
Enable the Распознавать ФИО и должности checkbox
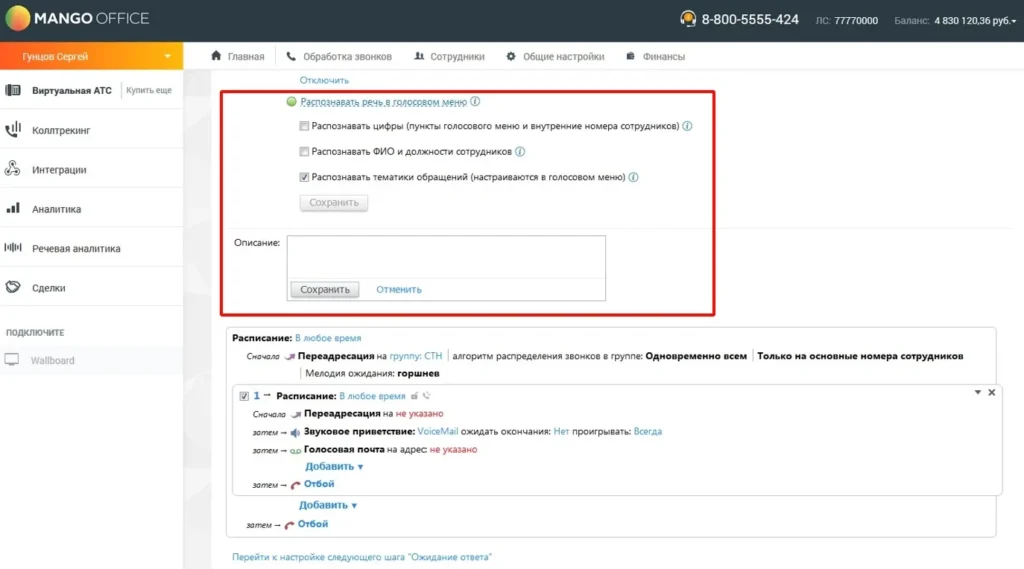pyautogui.click(x=304, y=152)
